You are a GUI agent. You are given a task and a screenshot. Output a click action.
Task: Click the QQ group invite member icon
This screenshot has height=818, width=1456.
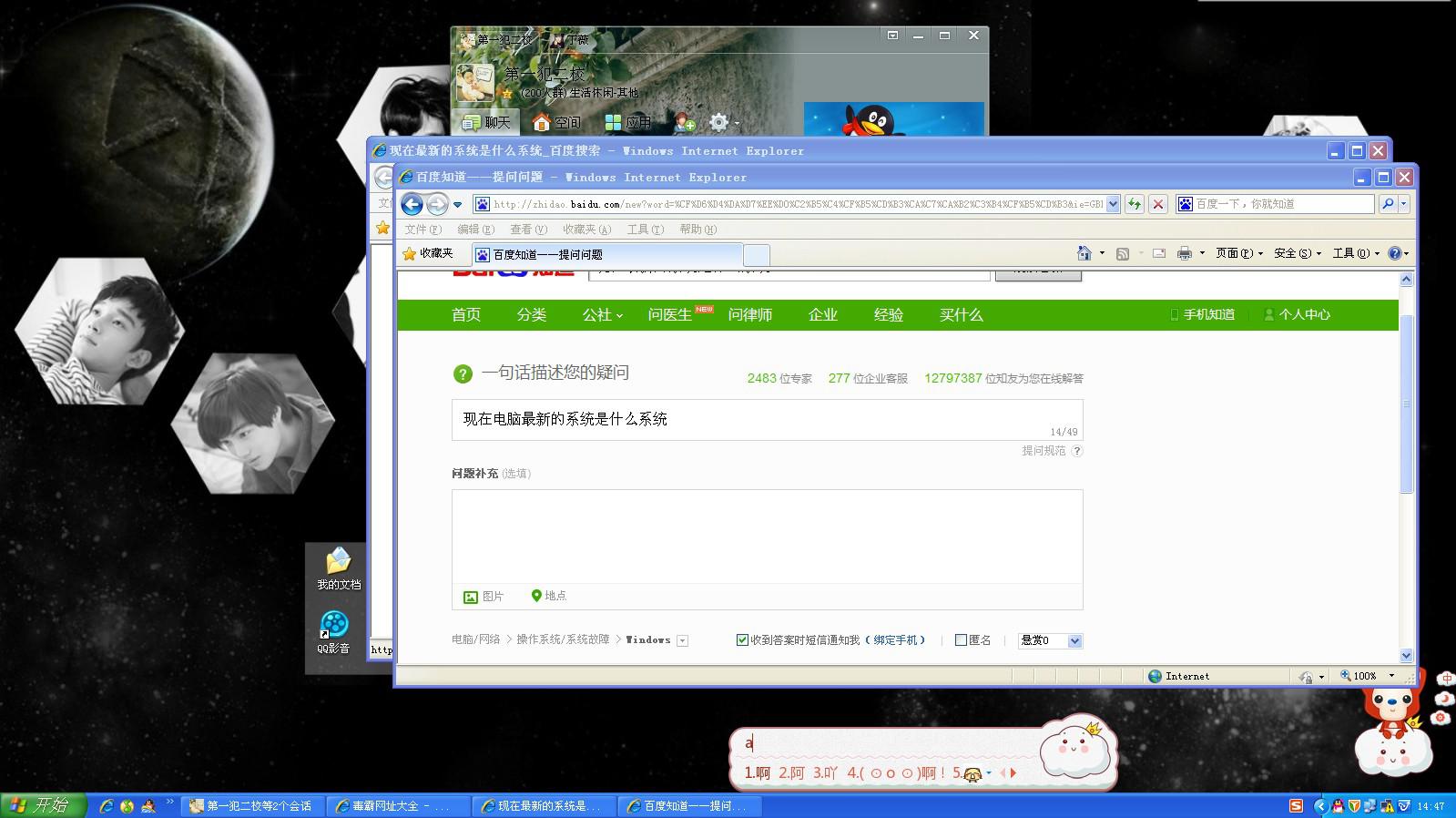pos(684,122)
